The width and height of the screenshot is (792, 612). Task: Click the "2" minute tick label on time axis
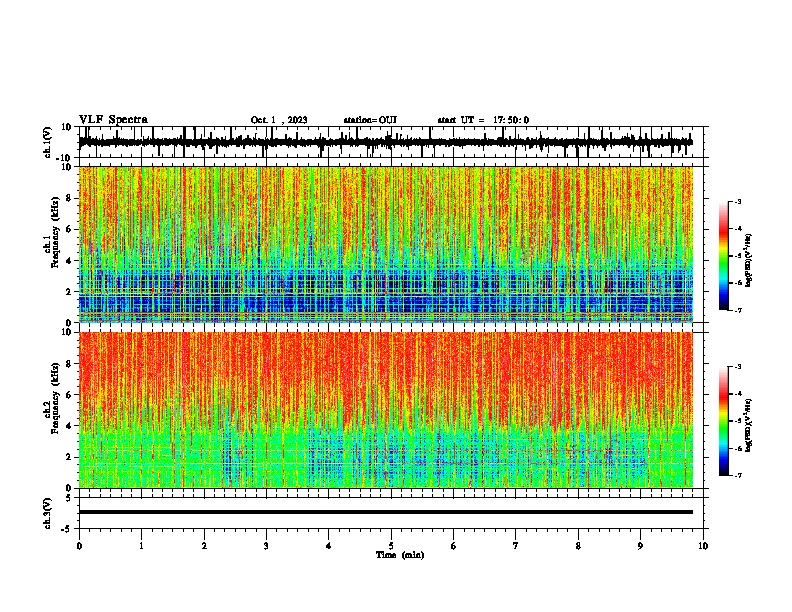pyautogui.click(x=204, y=546)
